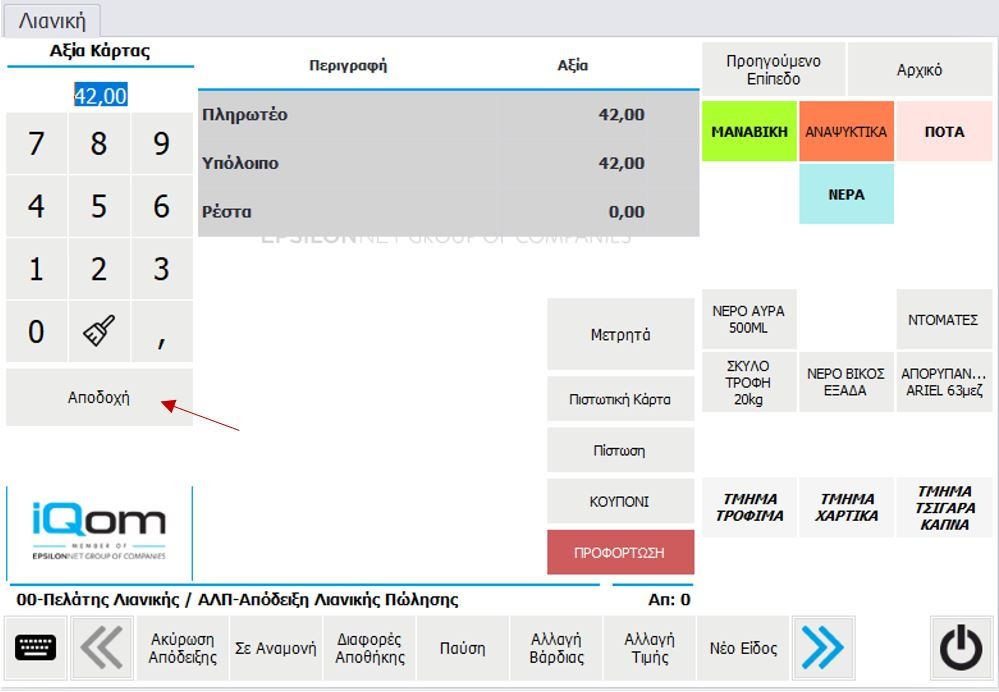Select the green ΜΑΝΑΒΙΚΗ category
The width and height of the screenshot is (999, 692).
click(x=749, y=131)
